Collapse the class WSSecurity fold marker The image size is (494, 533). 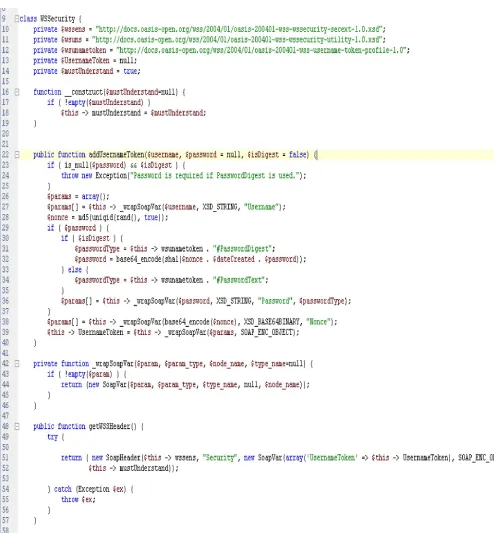[x=16, y=19]
